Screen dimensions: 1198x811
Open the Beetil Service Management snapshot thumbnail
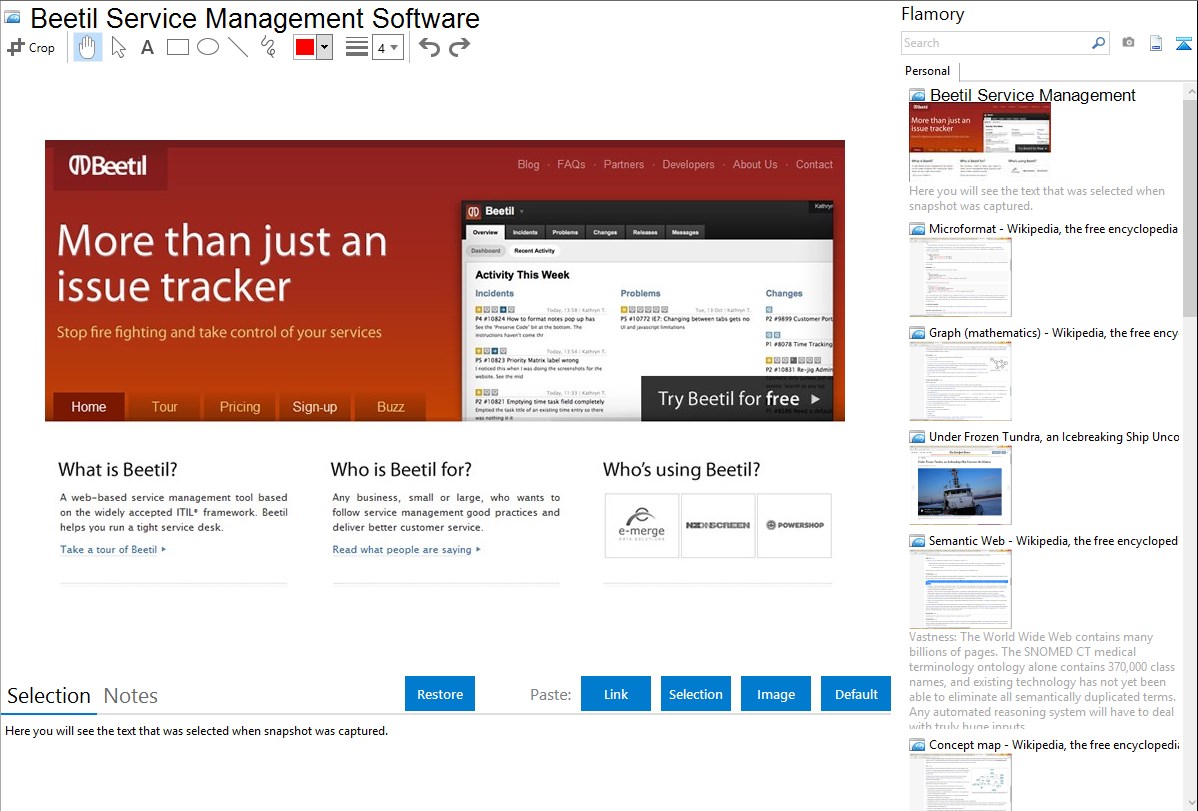(x=979, y=142)
